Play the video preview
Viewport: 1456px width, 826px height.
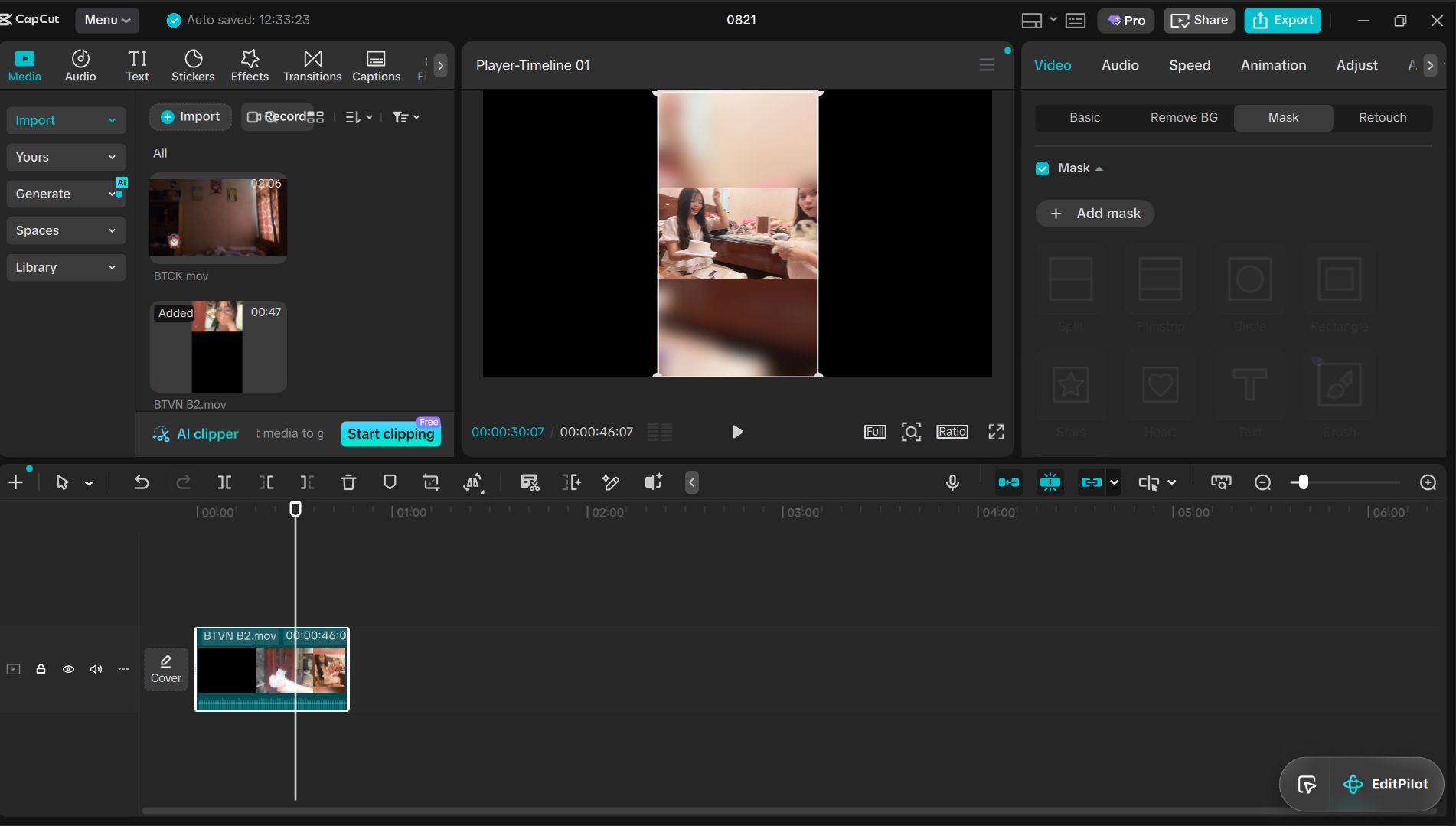tap(737, 432)
